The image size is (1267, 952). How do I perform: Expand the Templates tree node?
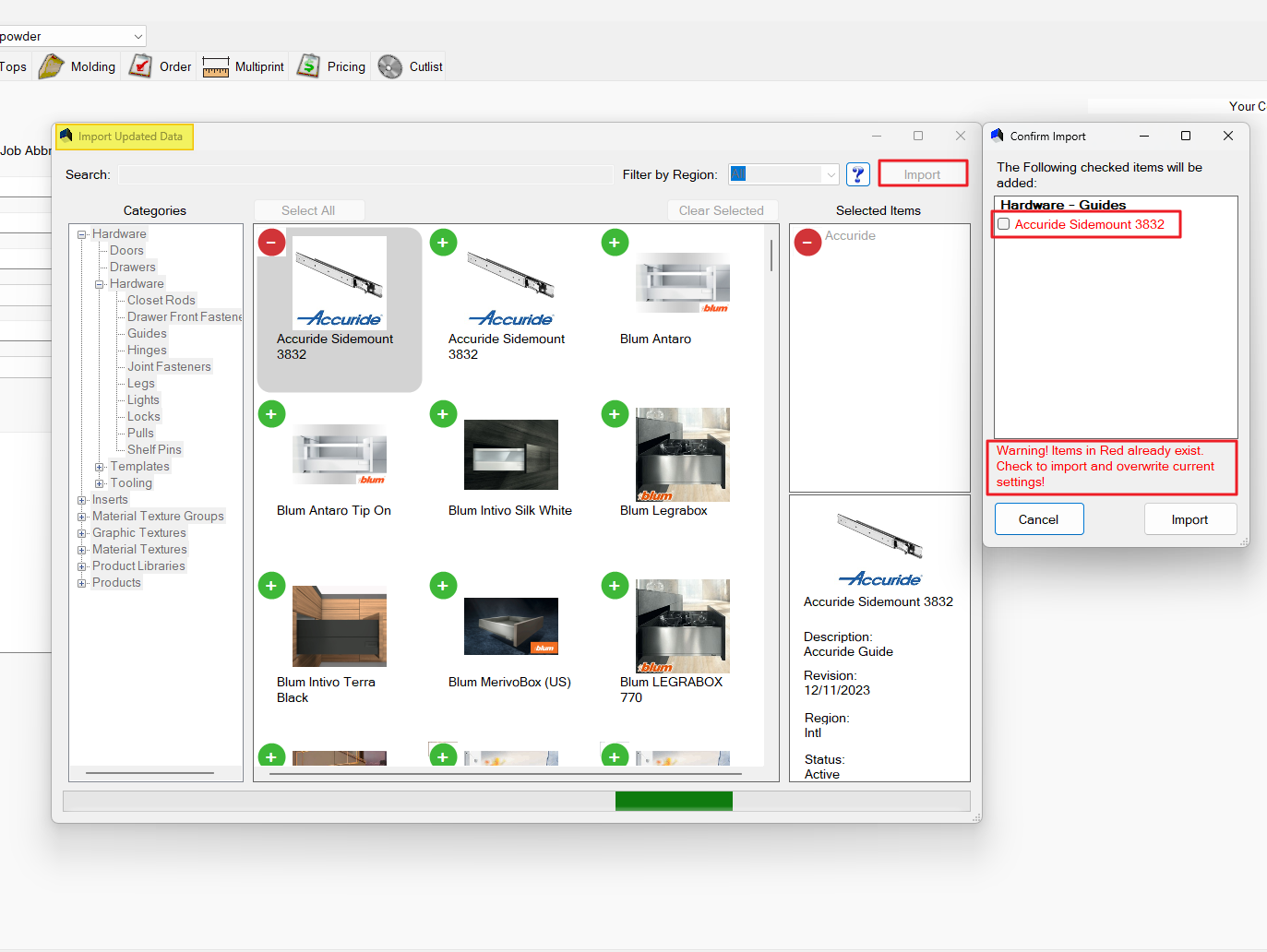(100, 467)
